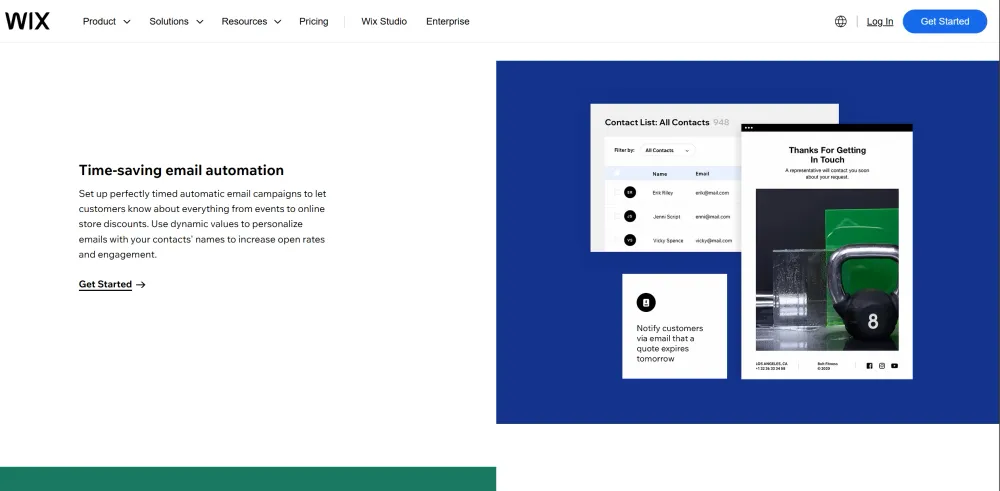Screen dimensions: 1000x491
Task: Open the All Contacts filter dropdown
Action: pyautogui.click(x=667, y=150)
